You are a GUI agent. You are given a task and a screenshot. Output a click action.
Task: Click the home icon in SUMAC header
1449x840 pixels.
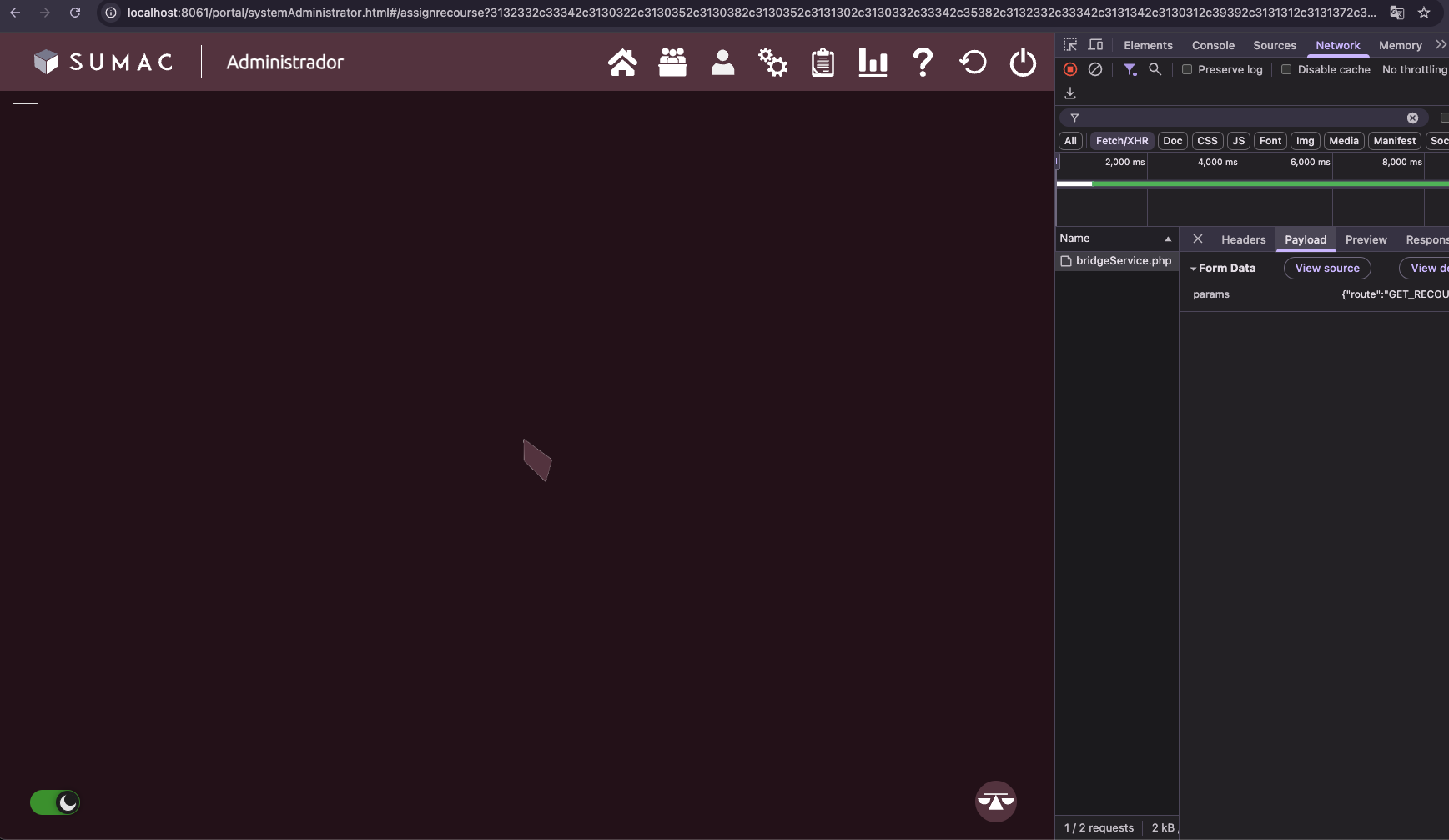[622, 63]
